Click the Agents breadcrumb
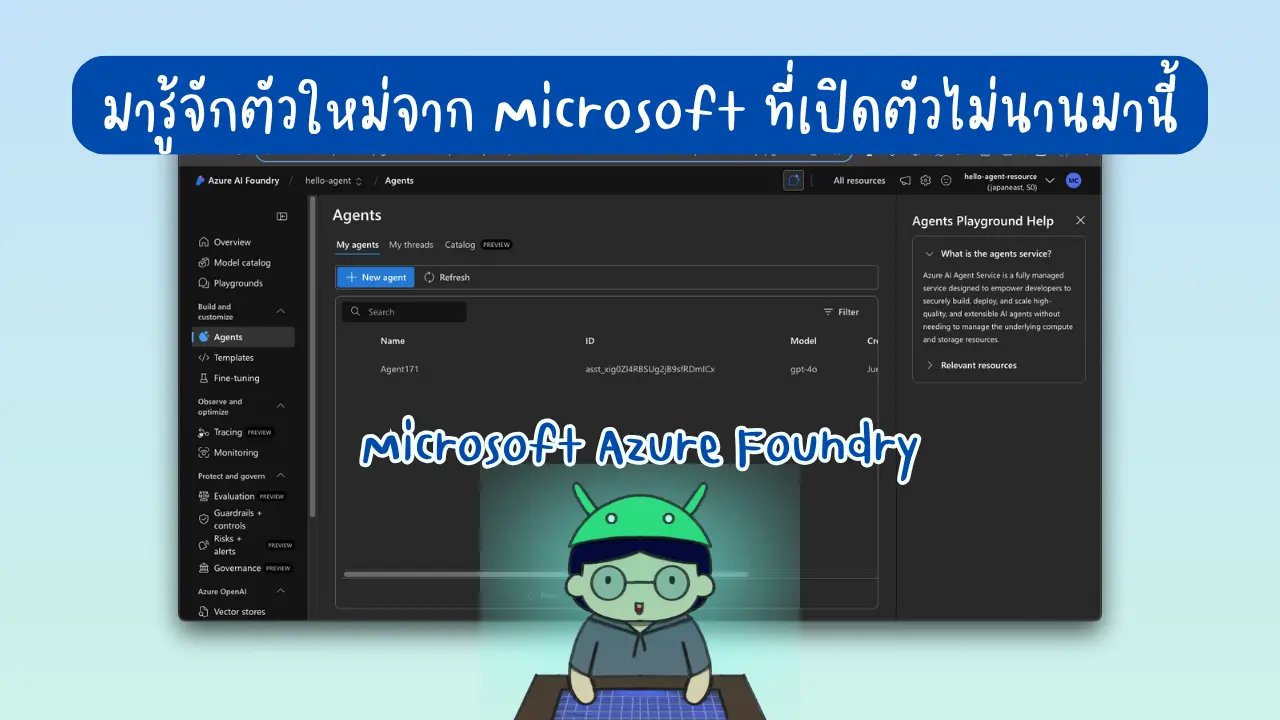 (399, 181)
